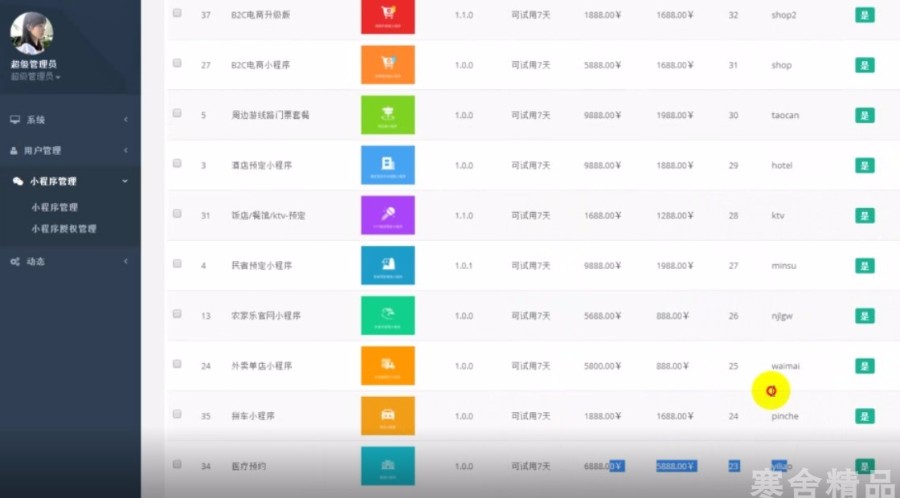
Task: Open the 周边游线路门票套餐 green icon
Action: [x=387, y=115]
